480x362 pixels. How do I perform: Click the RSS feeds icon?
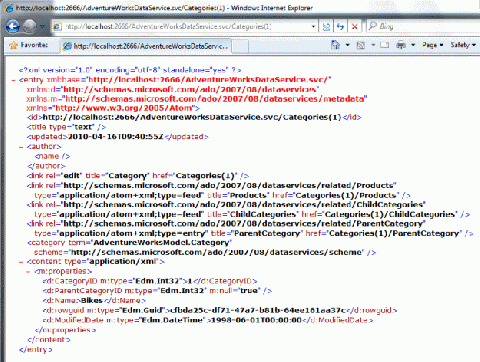[361, 45]
